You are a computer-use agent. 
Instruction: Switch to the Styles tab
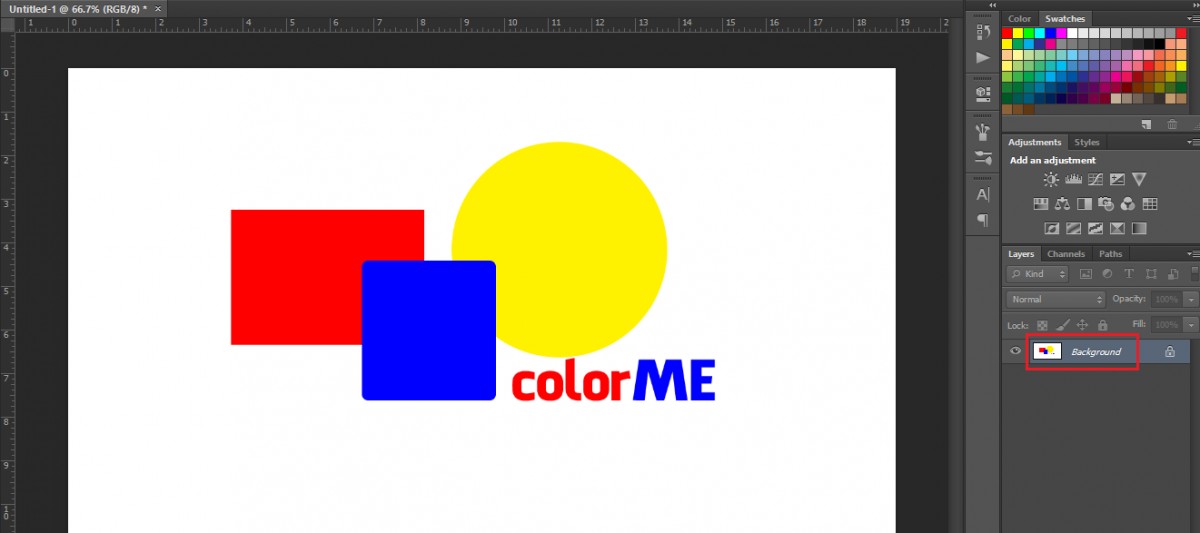[x=1087, y=143]
